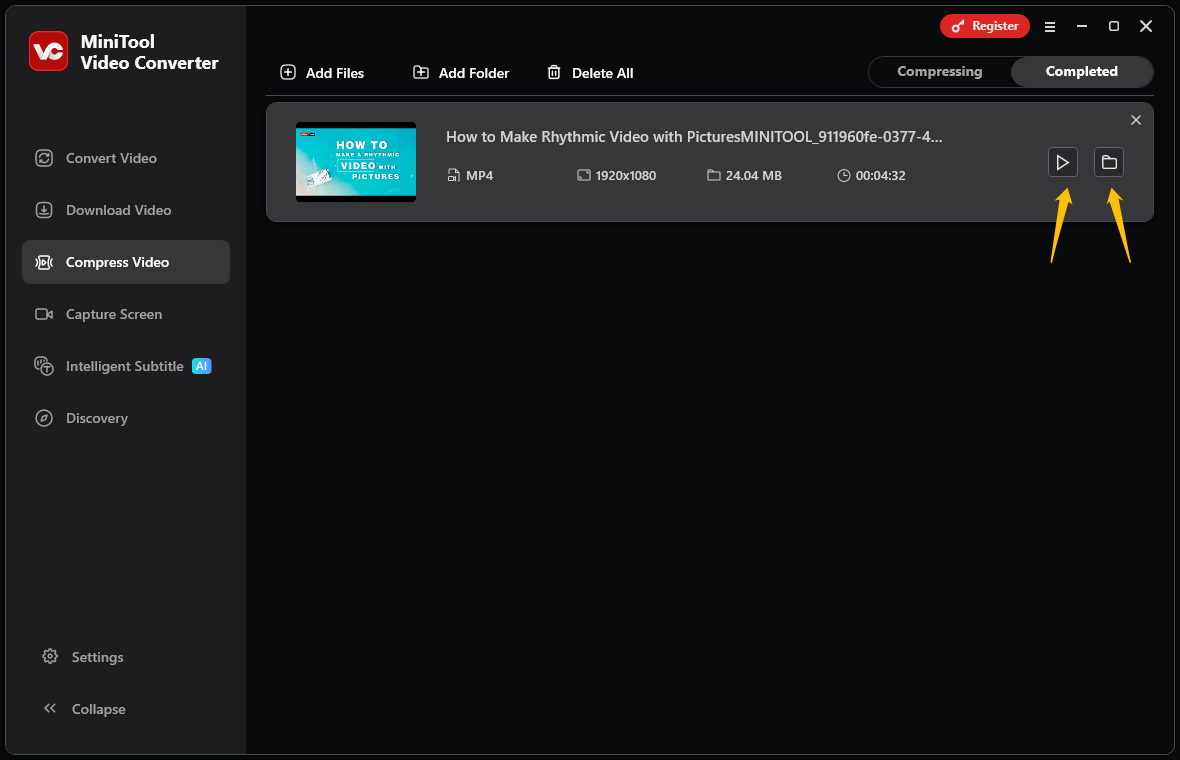Open the Download Video section

click(x=44, y=210)
